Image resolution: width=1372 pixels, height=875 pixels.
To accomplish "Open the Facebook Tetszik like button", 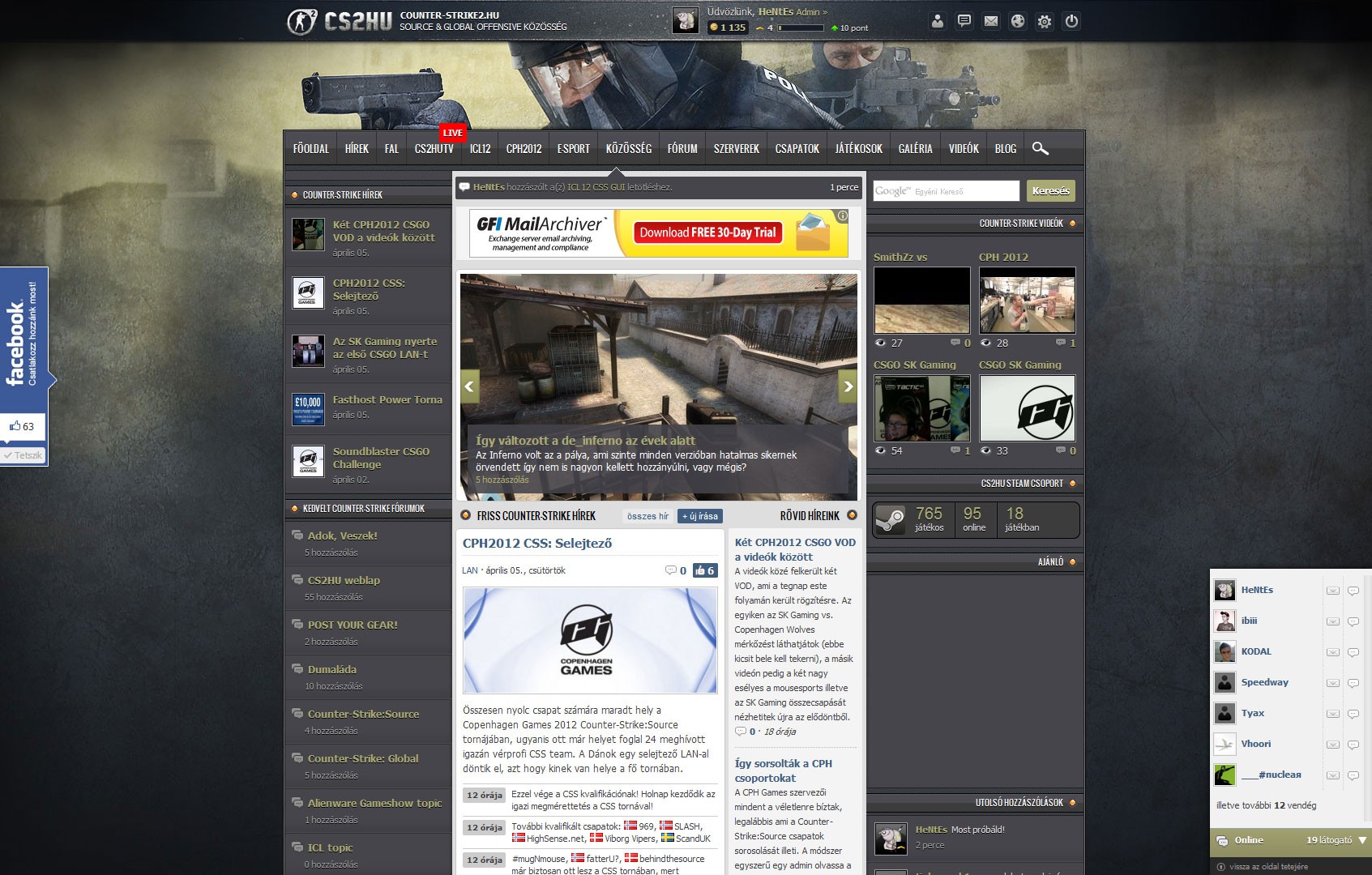I will click(x=23, y=455).
